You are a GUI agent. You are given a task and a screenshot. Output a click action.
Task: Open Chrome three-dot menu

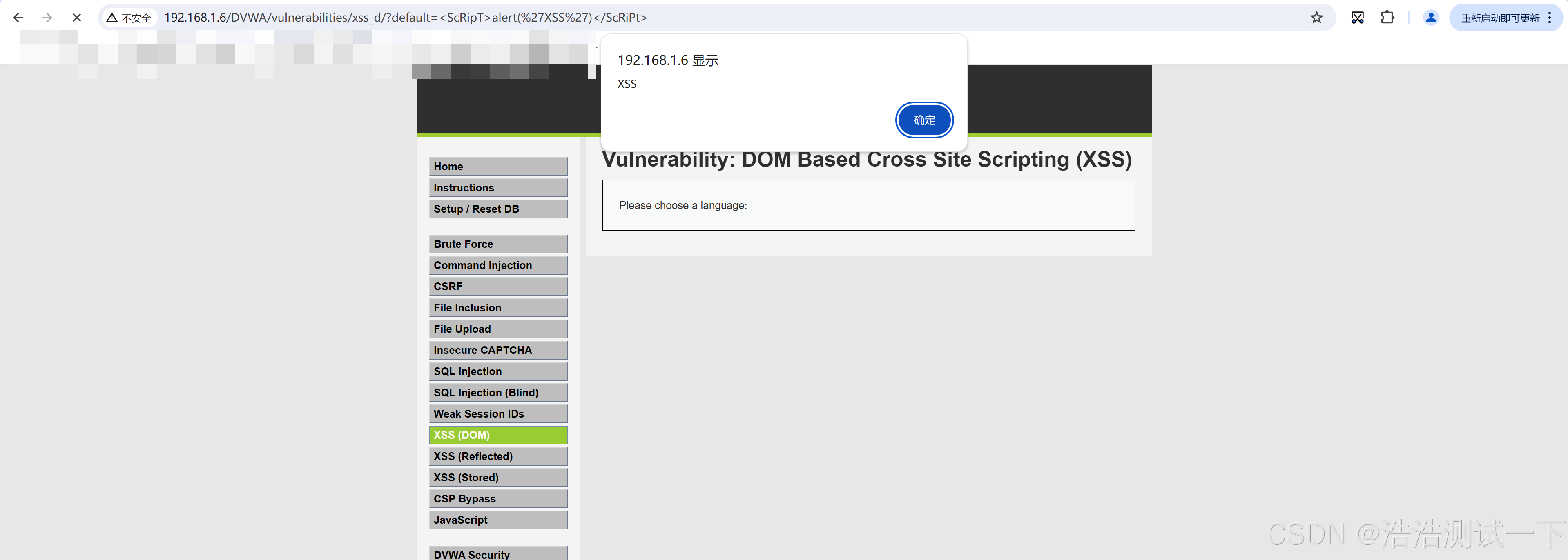pyautogui.click(x=1550, y=18)
